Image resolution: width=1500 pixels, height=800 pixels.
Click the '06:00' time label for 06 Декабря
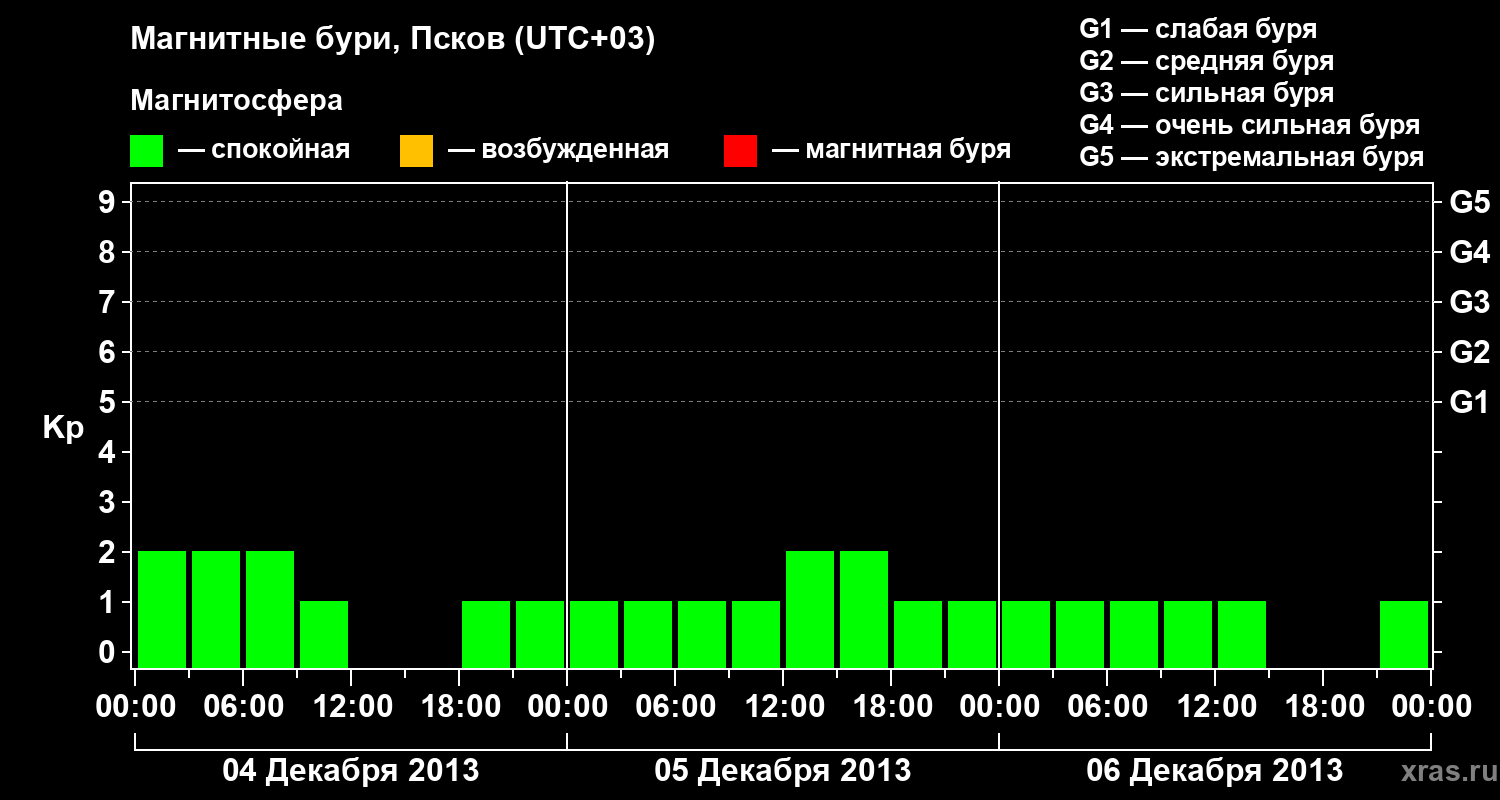(x=1107, y=707)
